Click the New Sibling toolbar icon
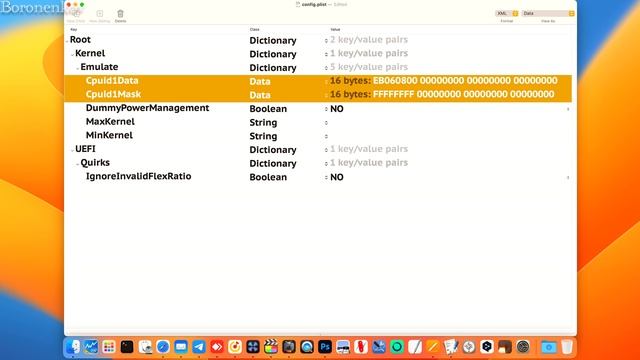 [100, 14]
